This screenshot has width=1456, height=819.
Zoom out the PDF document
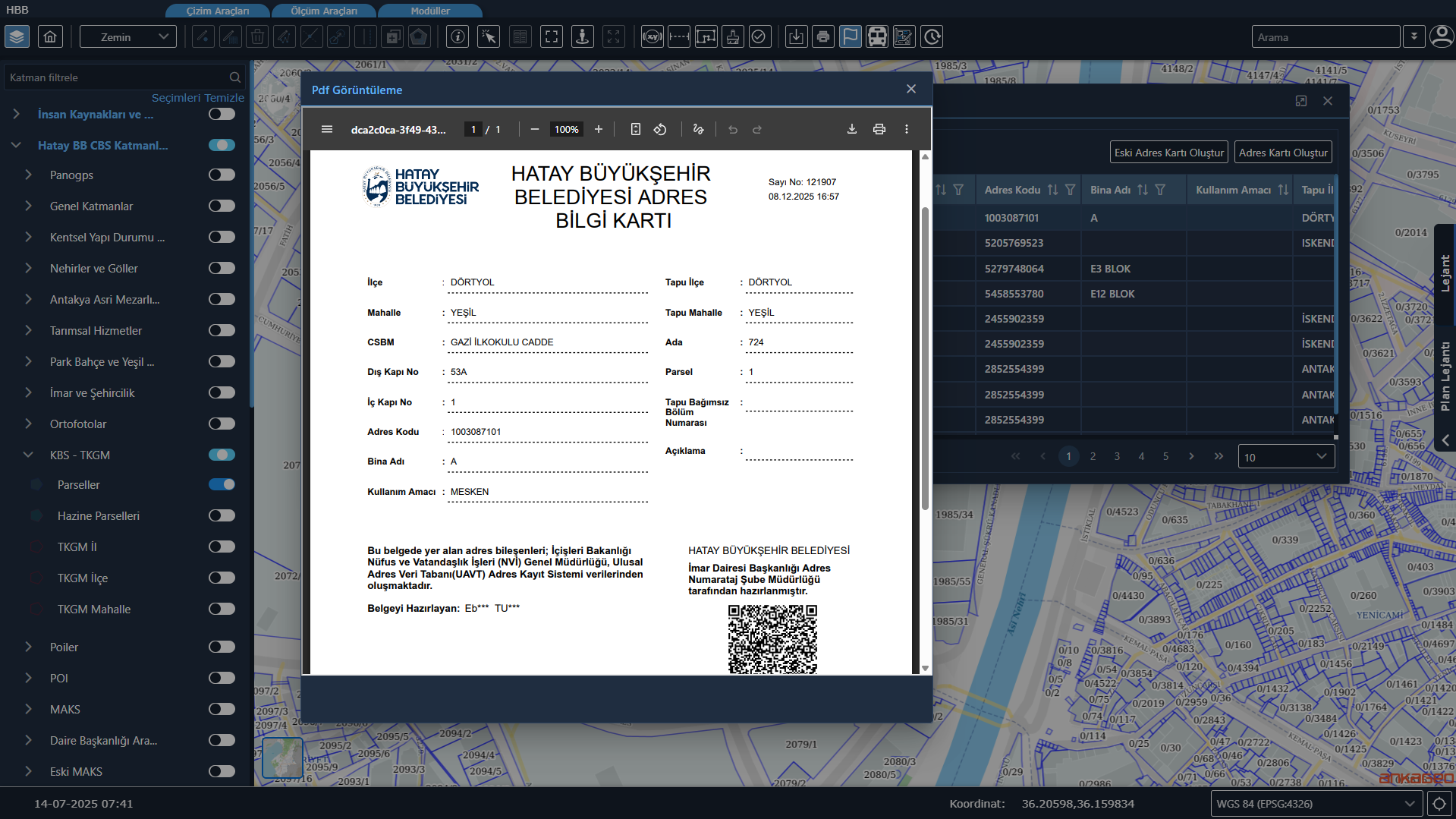535,129
